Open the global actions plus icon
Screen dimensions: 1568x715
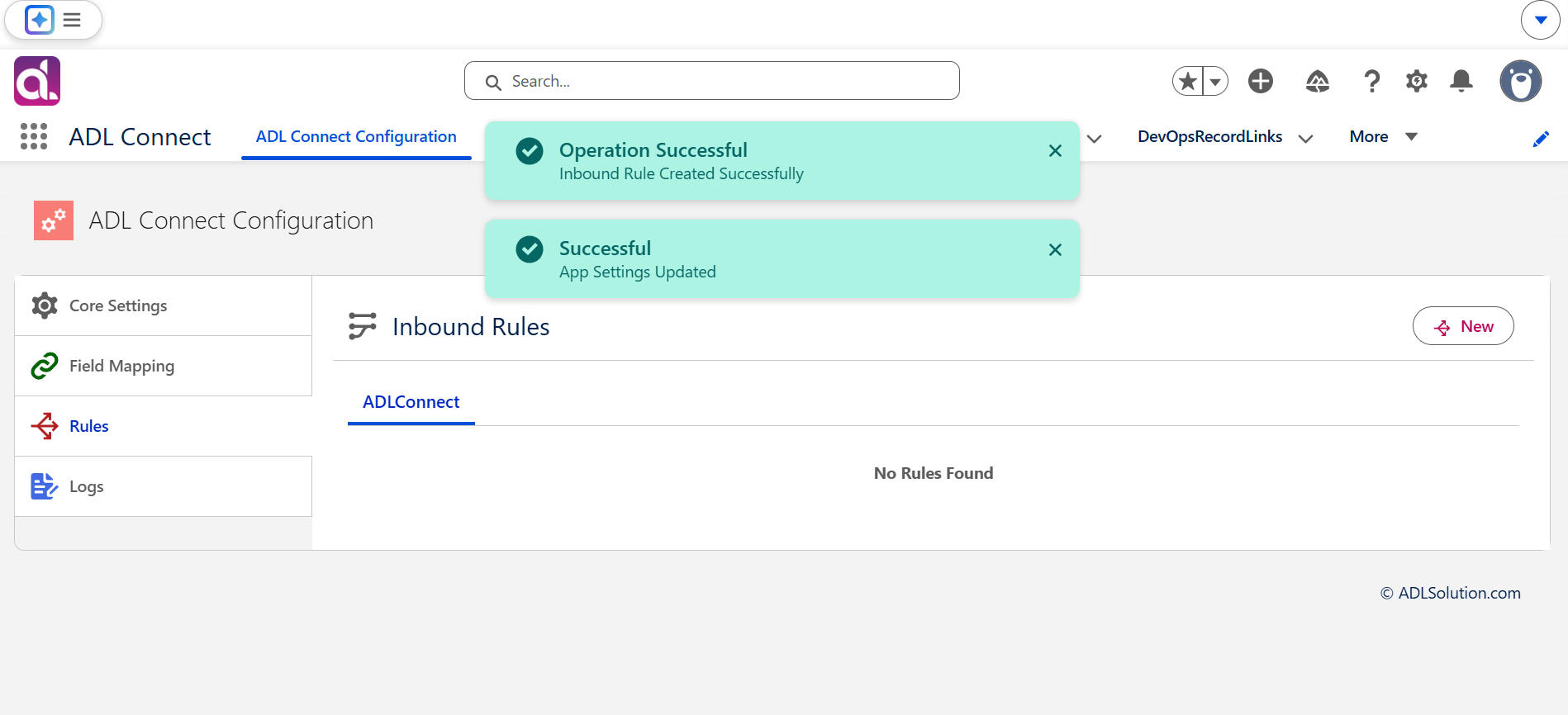click(1261, 81)
